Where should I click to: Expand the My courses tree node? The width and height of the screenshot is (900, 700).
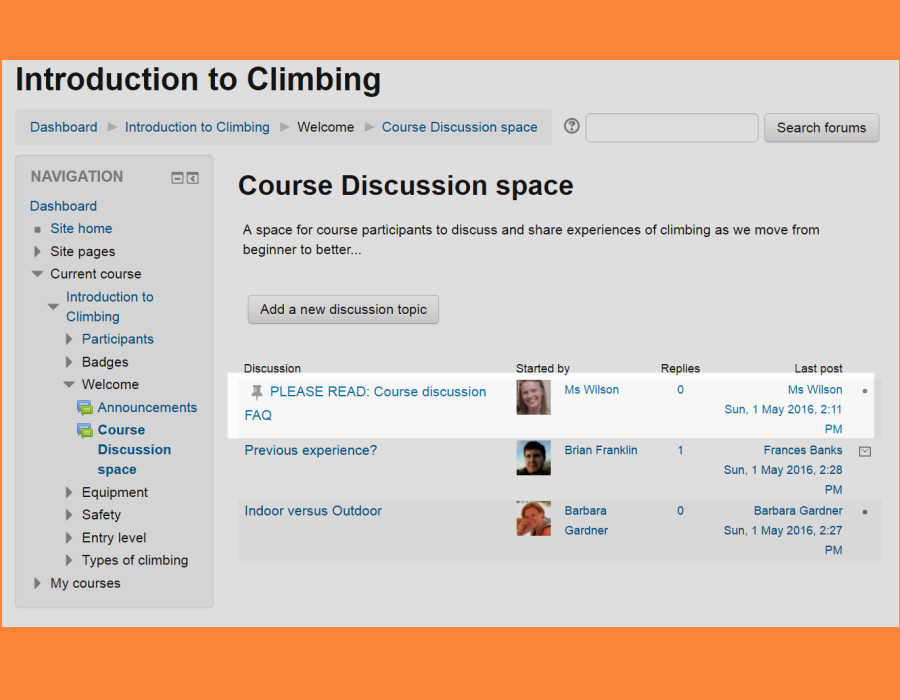(38, 583)
